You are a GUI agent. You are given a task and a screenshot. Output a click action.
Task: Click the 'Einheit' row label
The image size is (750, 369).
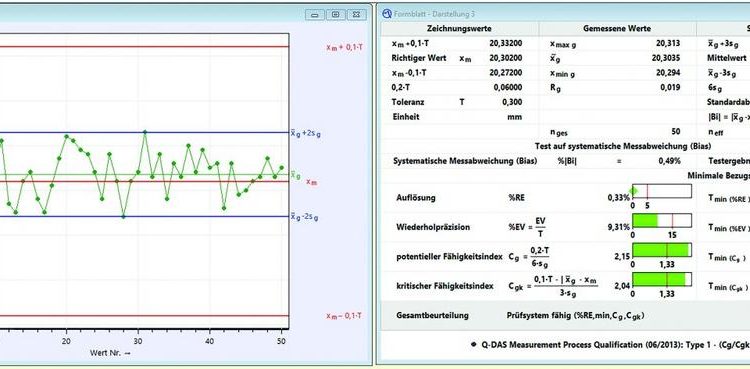(x=406, y=117)
